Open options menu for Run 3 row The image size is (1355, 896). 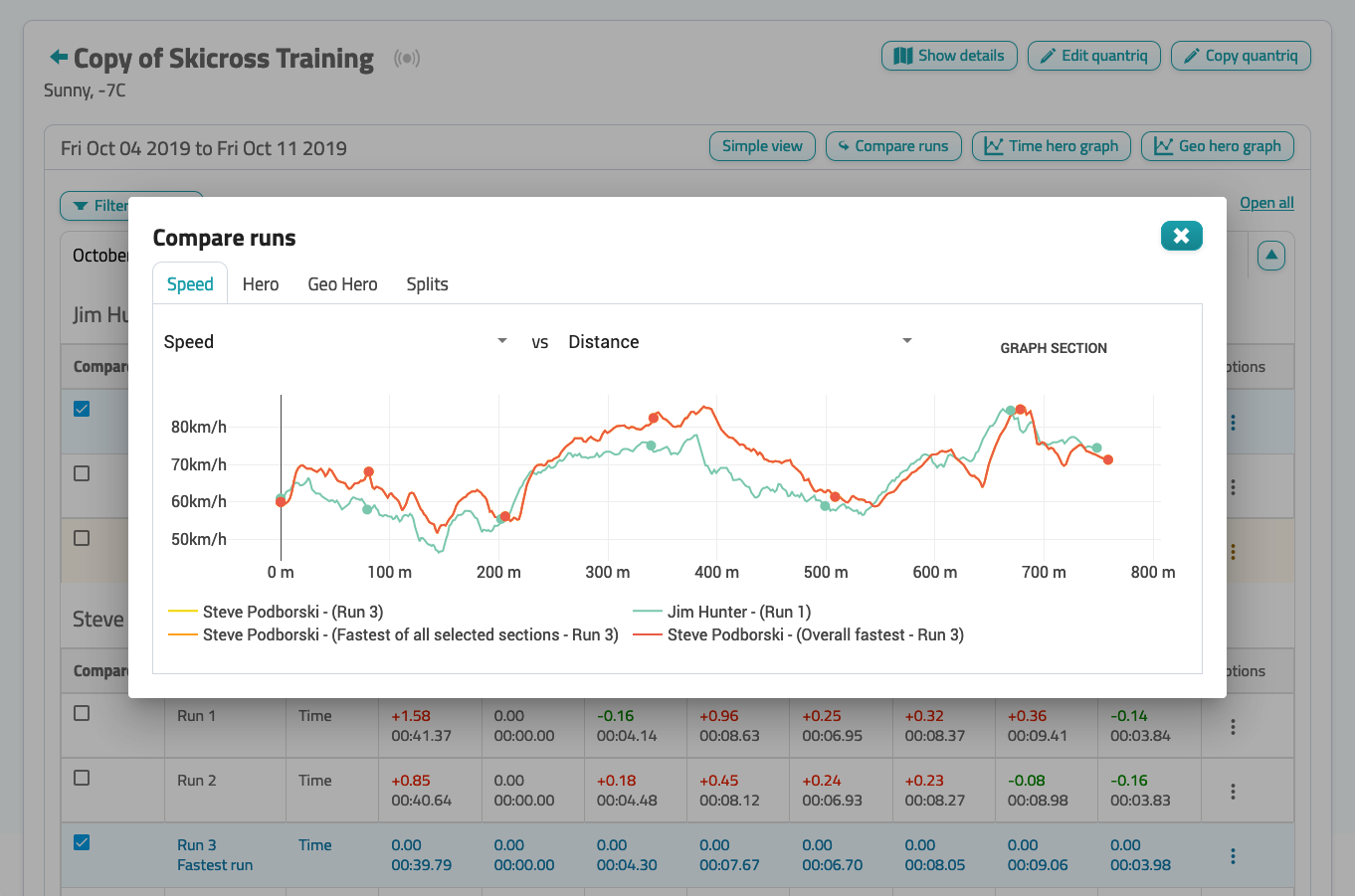1233,856
